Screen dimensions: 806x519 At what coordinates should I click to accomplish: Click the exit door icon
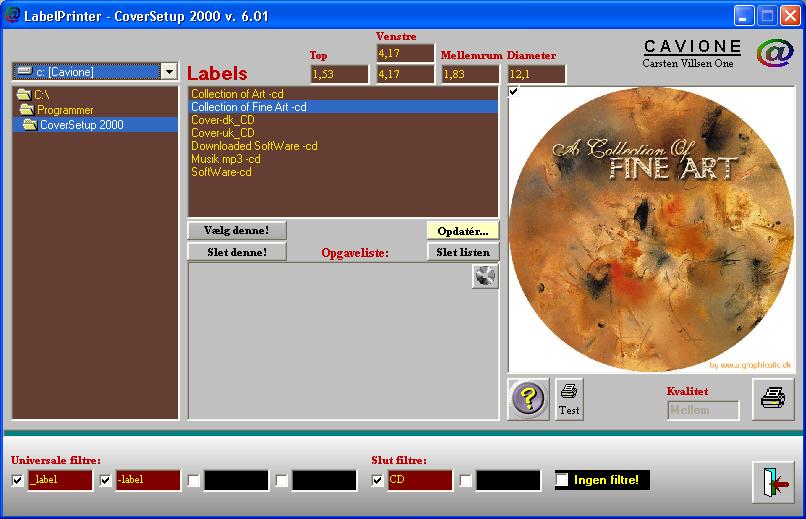pyautogui.click(x=773, y=482)
